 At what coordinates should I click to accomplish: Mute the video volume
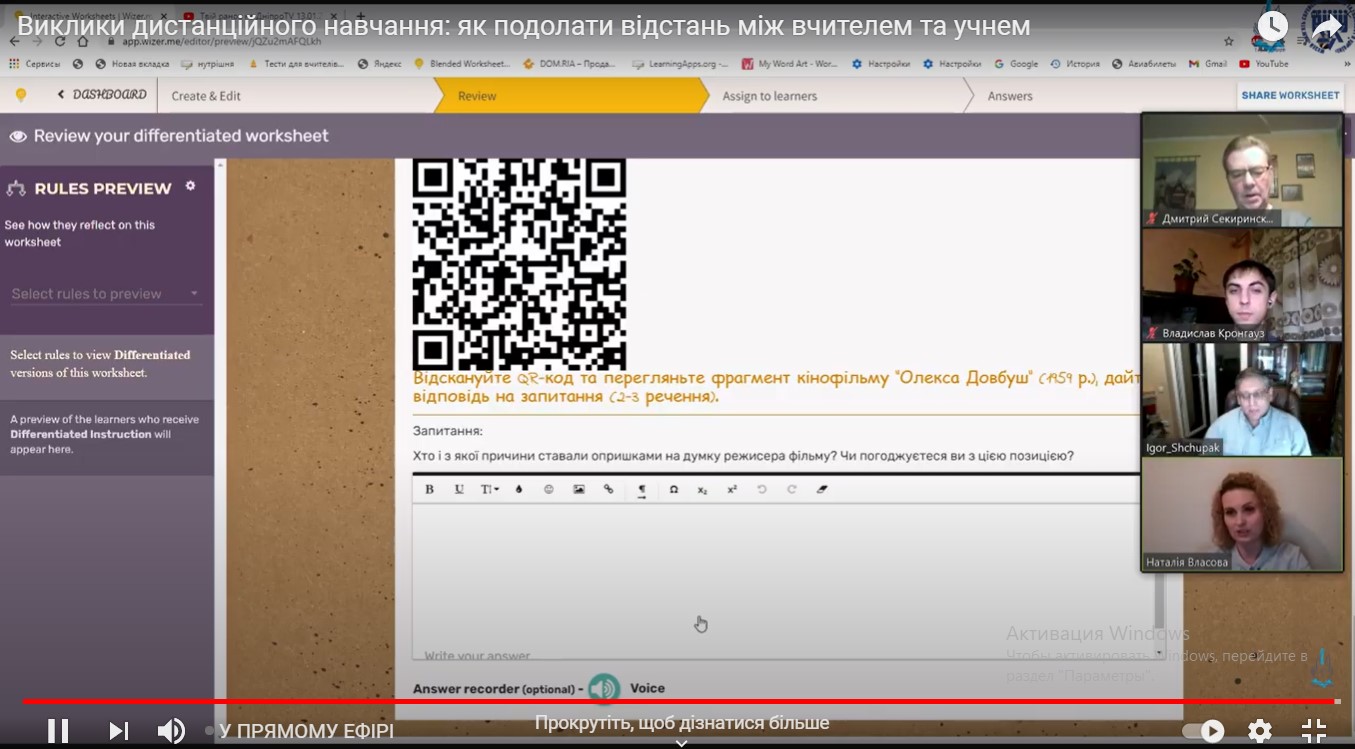[171, 731]
